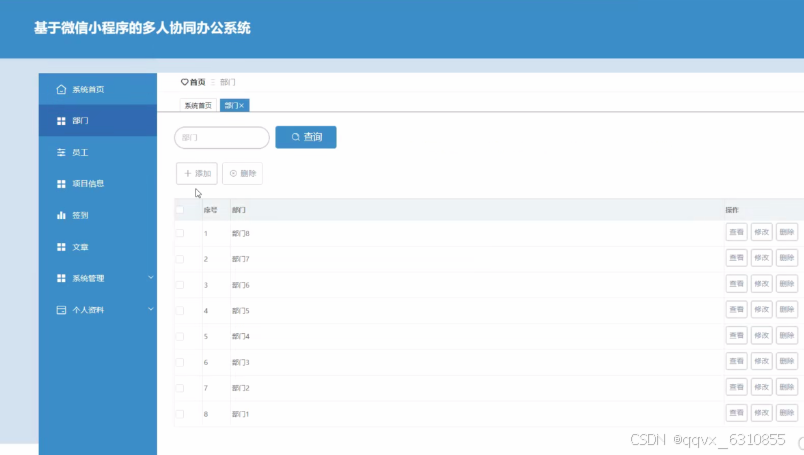The width and height of the screenshot is (804, 455).
Task: View 部门5 with its 查看 button
Action: click(x=736, y=309)
